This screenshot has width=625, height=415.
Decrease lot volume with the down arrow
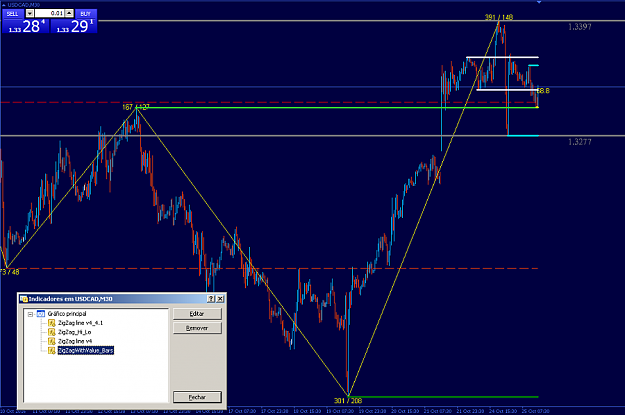(x=29, y=14)
